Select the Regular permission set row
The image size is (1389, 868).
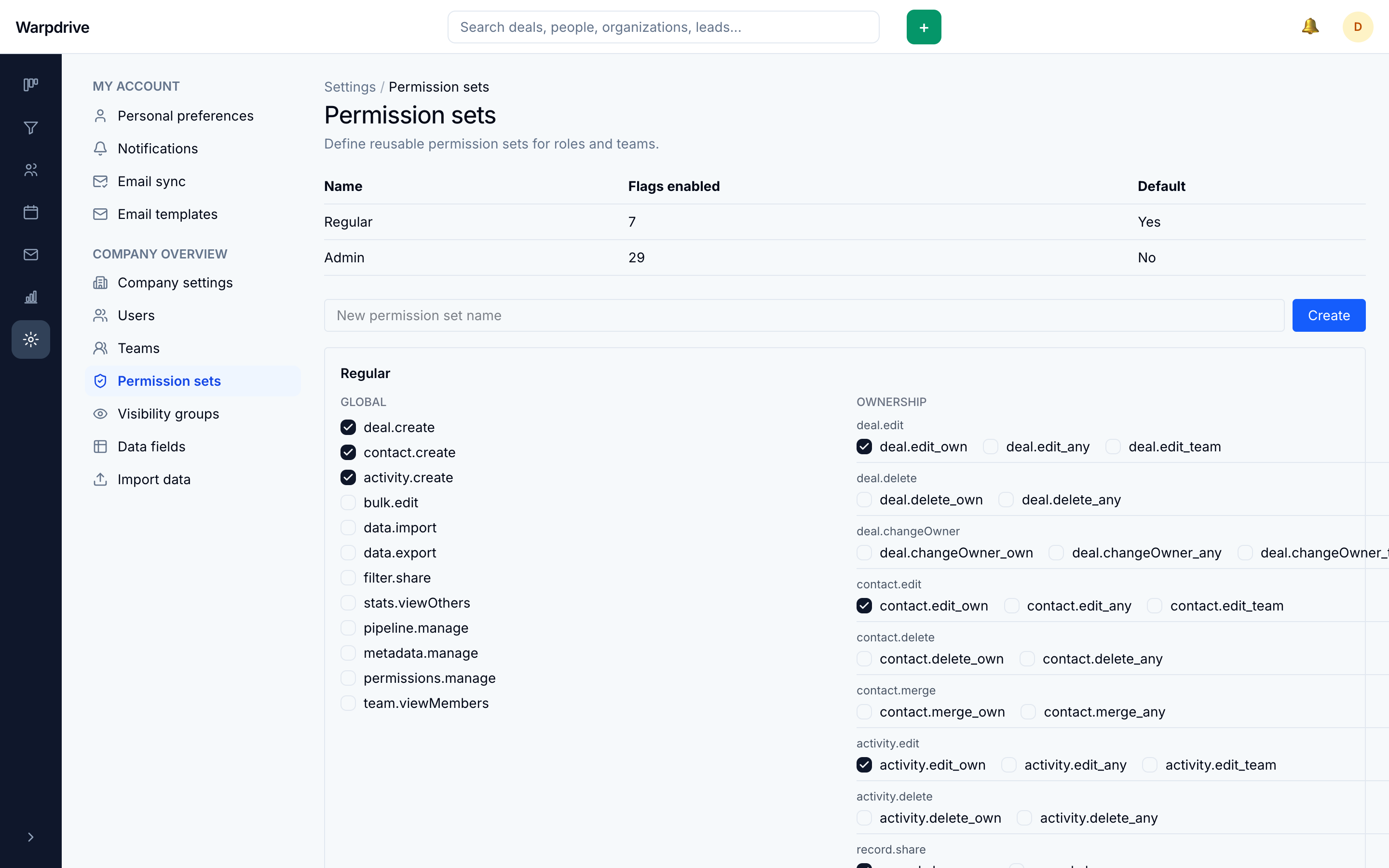pyautogui.click(x=844, y=222)
